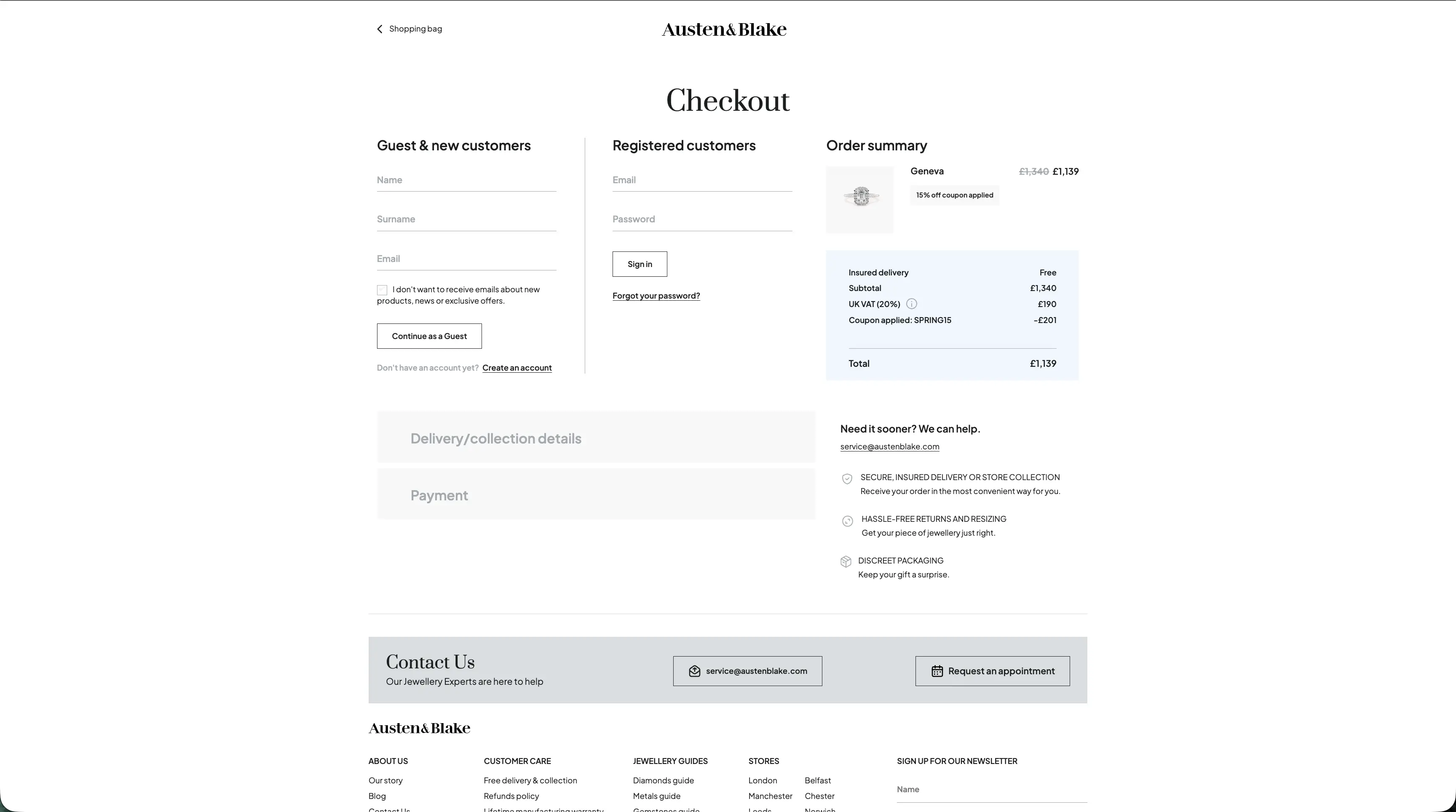Click the back chevron beside Shopping bag
Viewport: 1456px width, 812px height.
point(380,29)
